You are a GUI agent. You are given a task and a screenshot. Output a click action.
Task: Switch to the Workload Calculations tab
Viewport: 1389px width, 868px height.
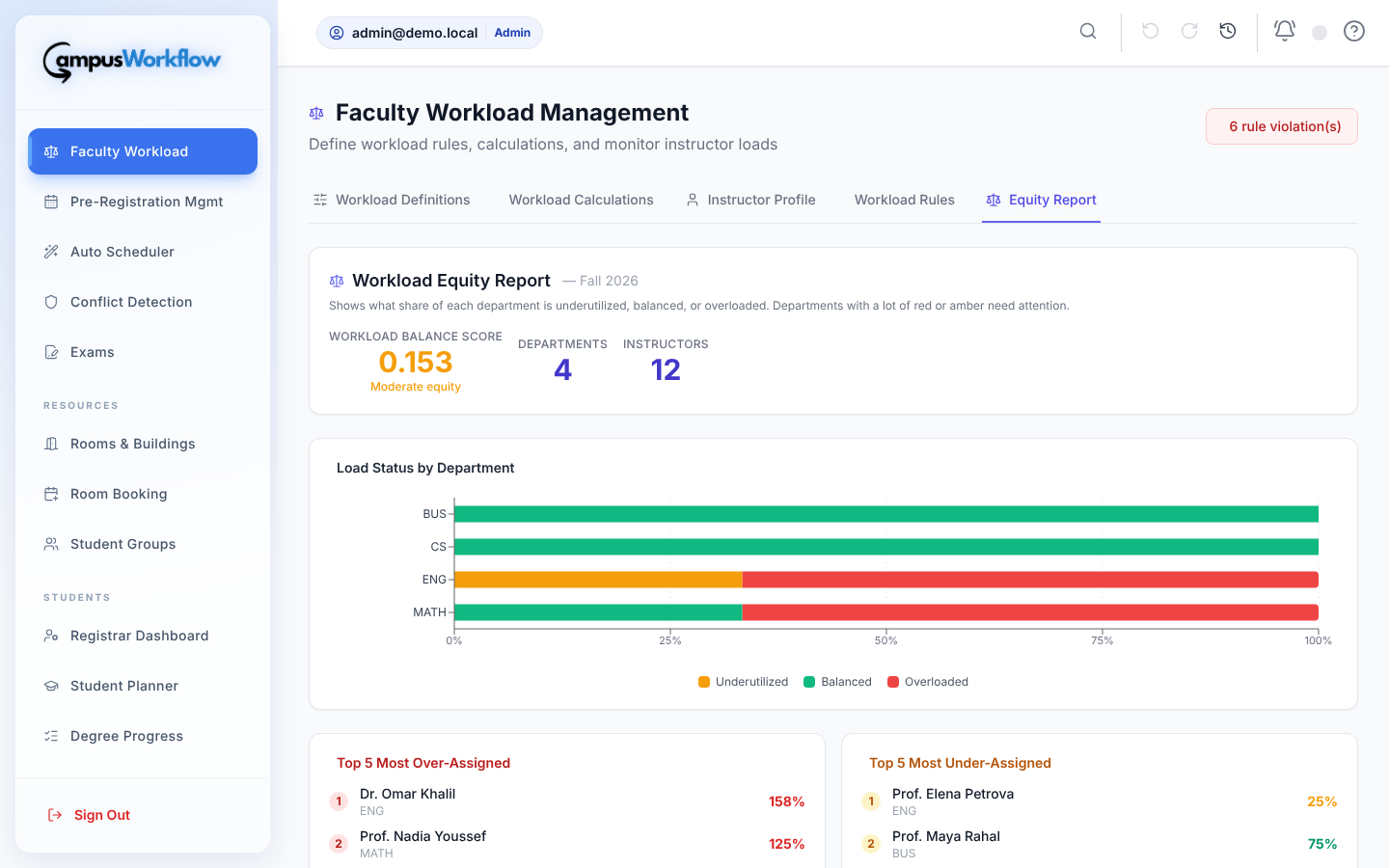582,200
